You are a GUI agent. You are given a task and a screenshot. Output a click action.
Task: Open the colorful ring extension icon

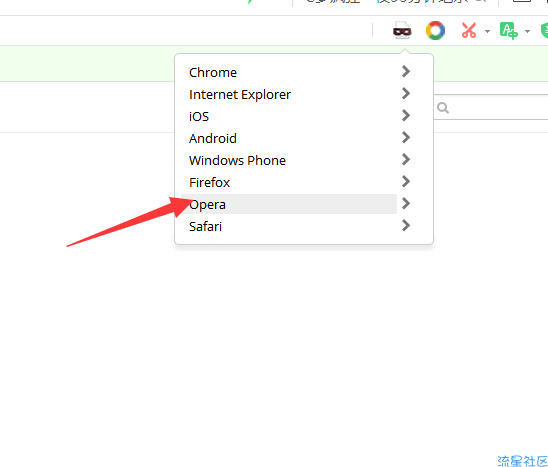[435, 30]
